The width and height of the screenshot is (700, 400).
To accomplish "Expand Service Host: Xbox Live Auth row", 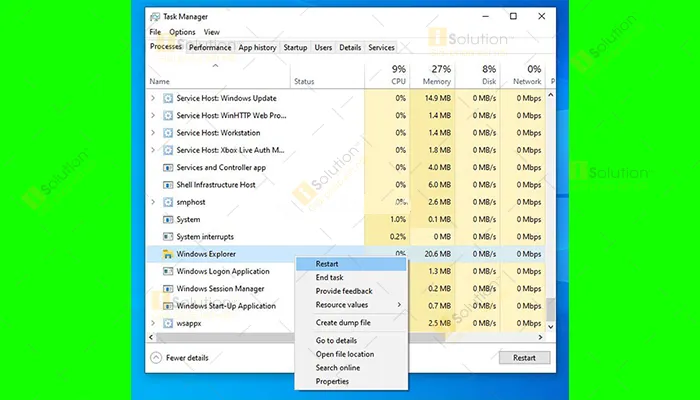I will pos(153,150).
